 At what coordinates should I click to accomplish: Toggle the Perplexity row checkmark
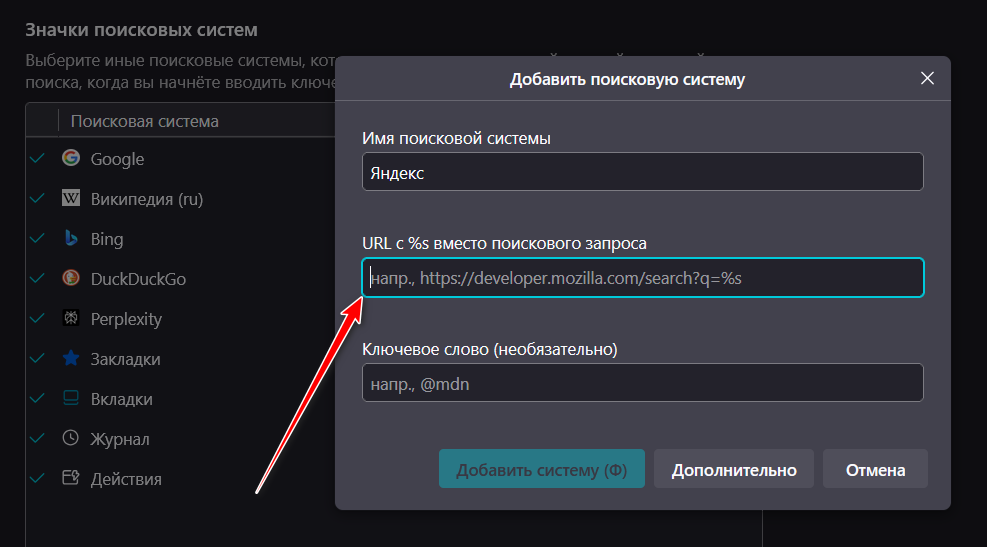click(x=38, y=318)
